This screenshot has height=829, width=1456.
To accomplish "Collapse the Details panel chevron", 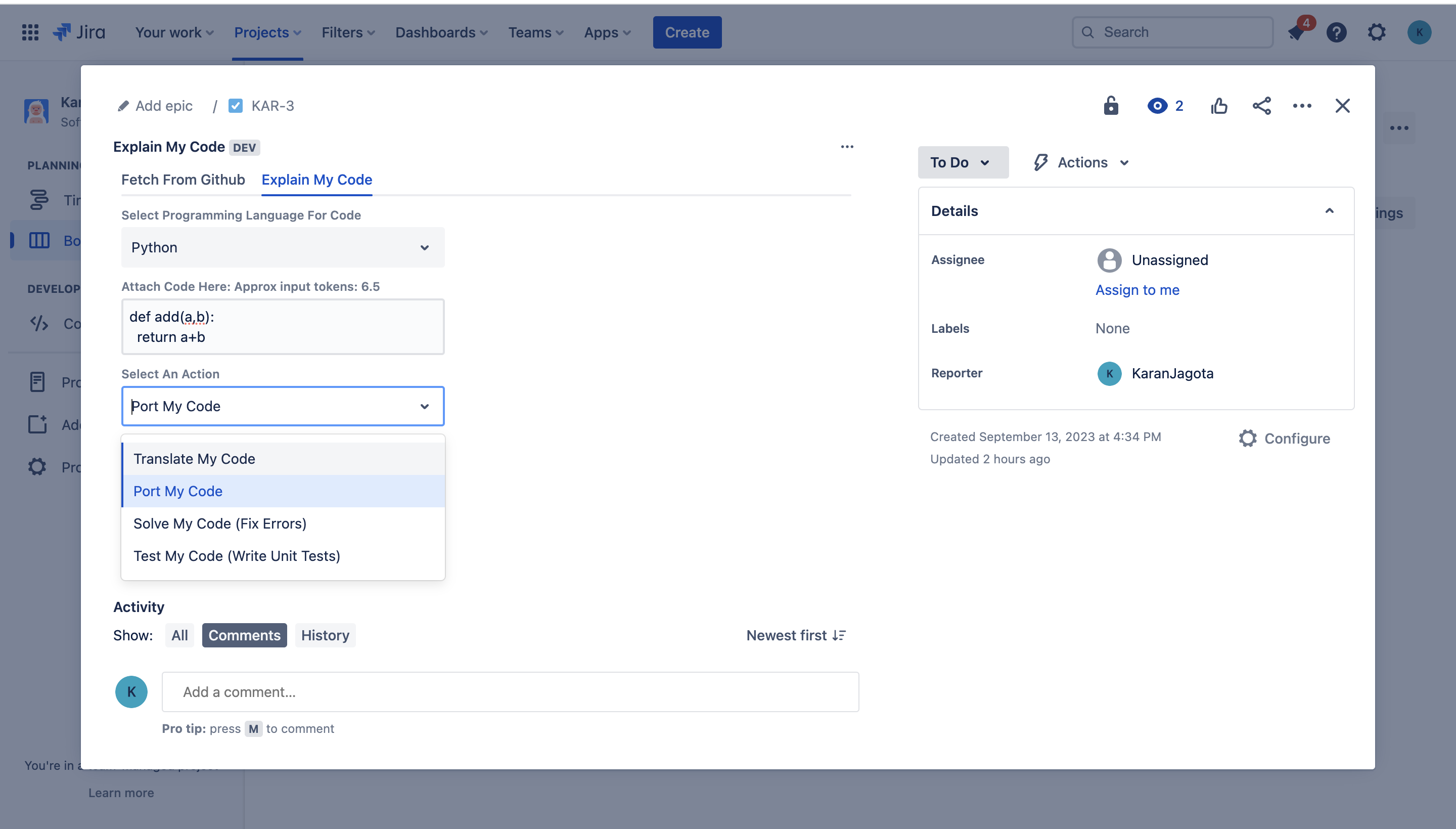I will [x=1329, y=211].
